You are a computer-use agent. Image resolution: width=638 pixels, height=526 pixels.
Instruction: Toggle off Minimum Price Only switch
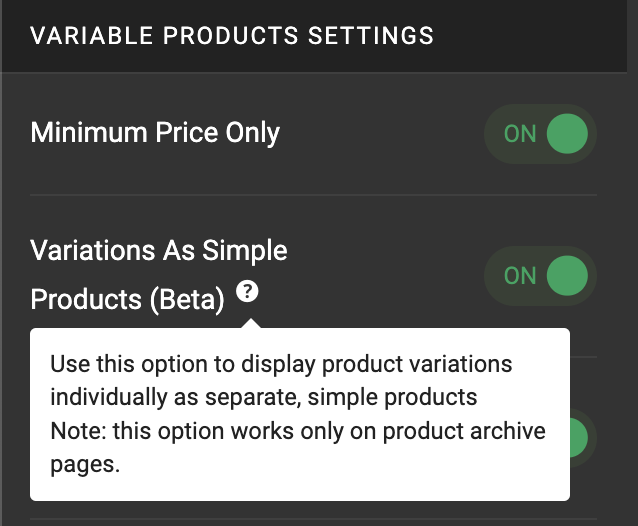click(540, 134)
